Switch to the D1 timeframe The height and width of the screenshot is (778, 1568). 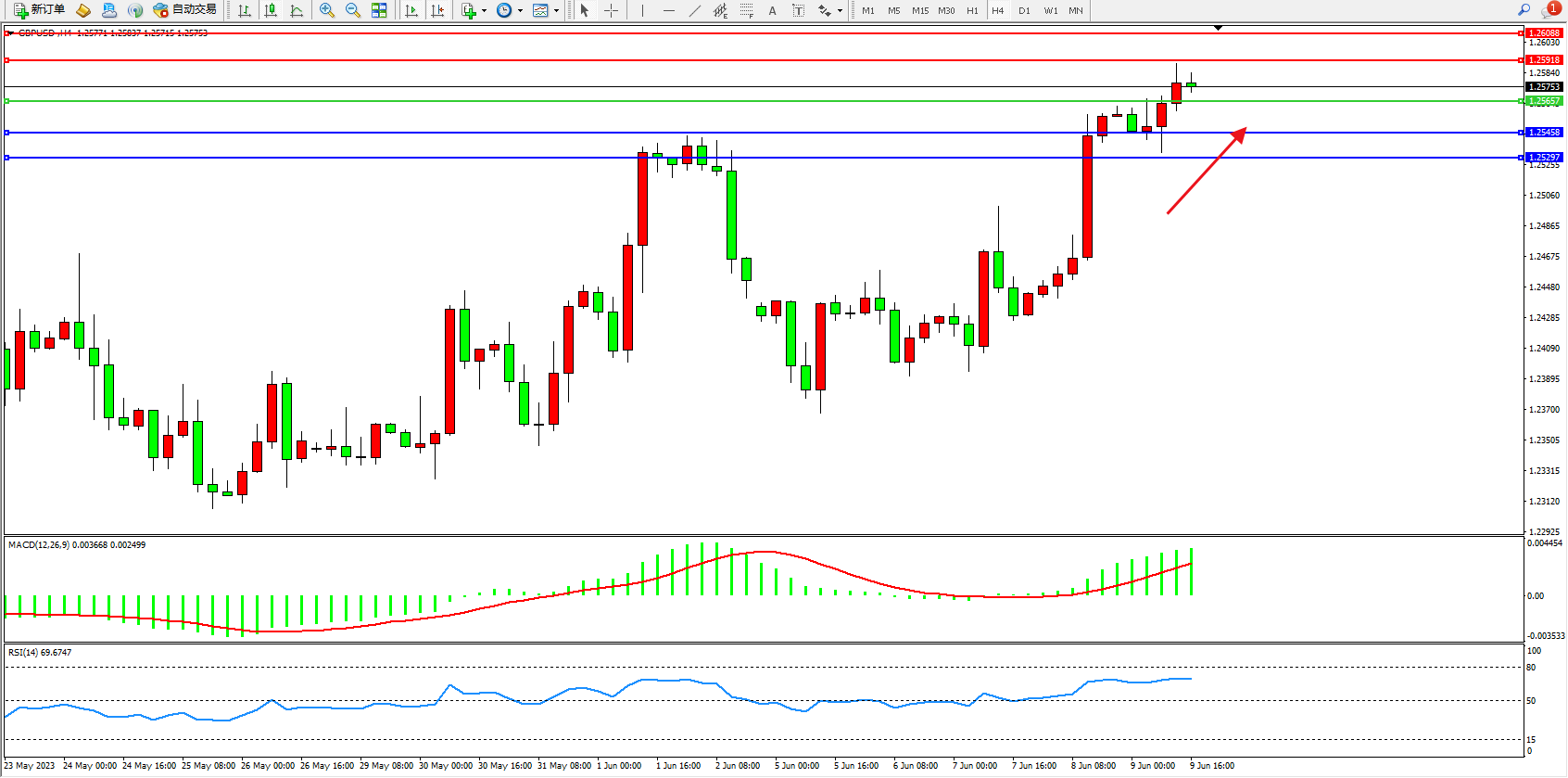click(1024, 11)
